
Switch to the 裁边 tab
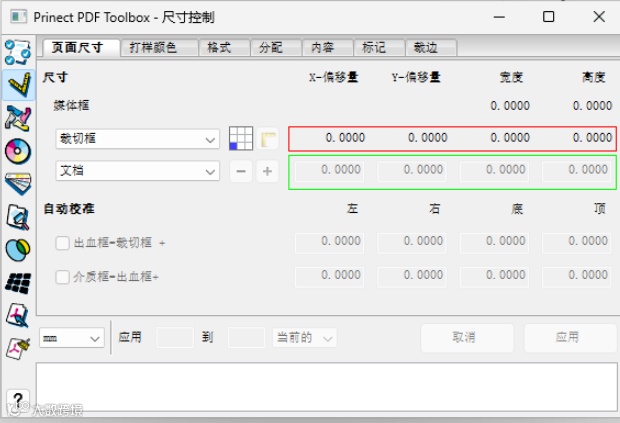click(431, 48)
